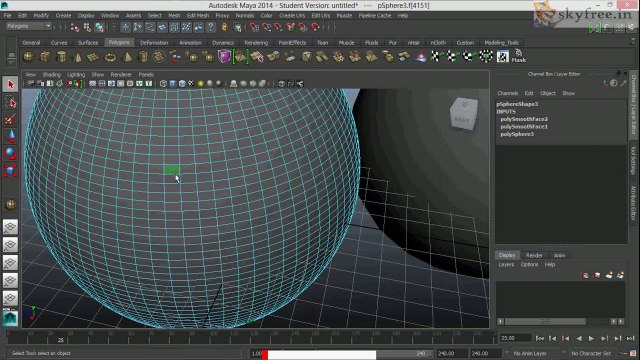Click the viewport Grid display icon
The image size is (640, 360).
pos(93,84)
